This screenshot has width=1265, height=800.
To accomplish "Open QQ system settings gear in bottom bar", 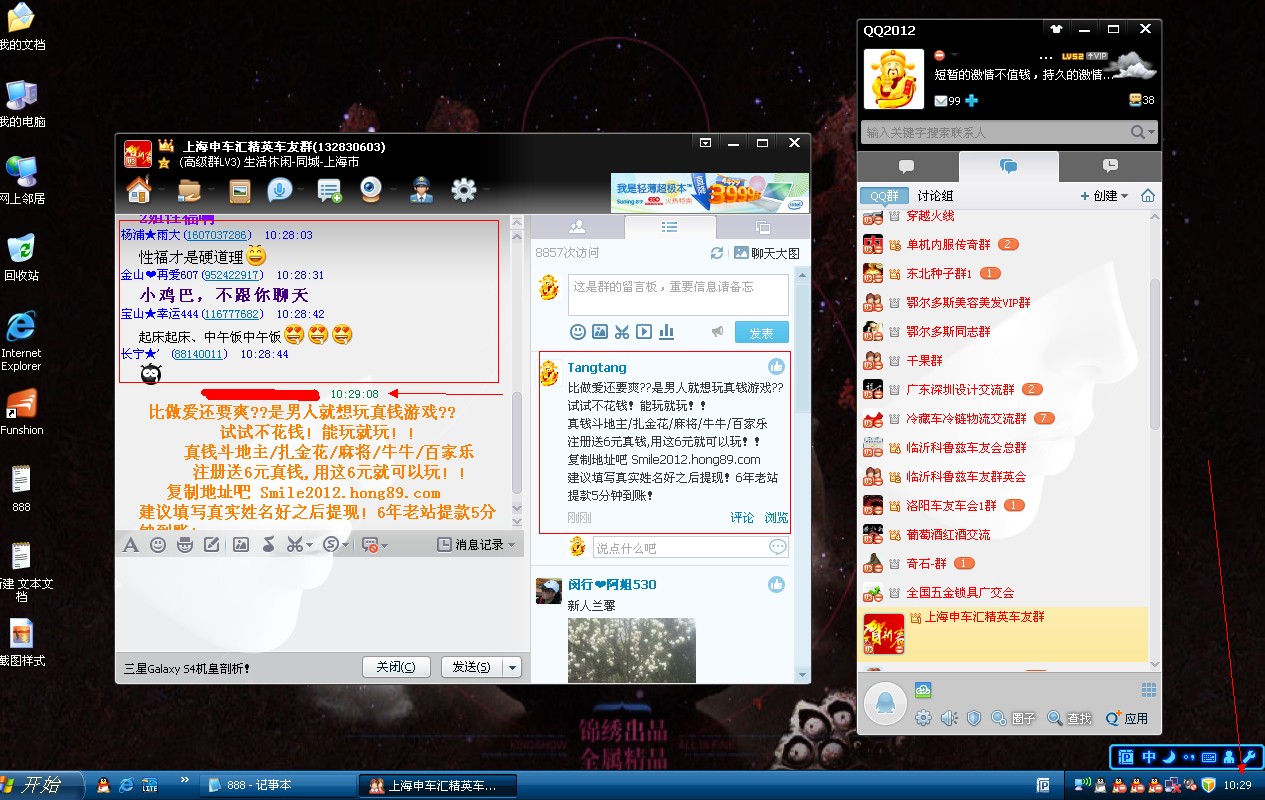I will (923, 718).
